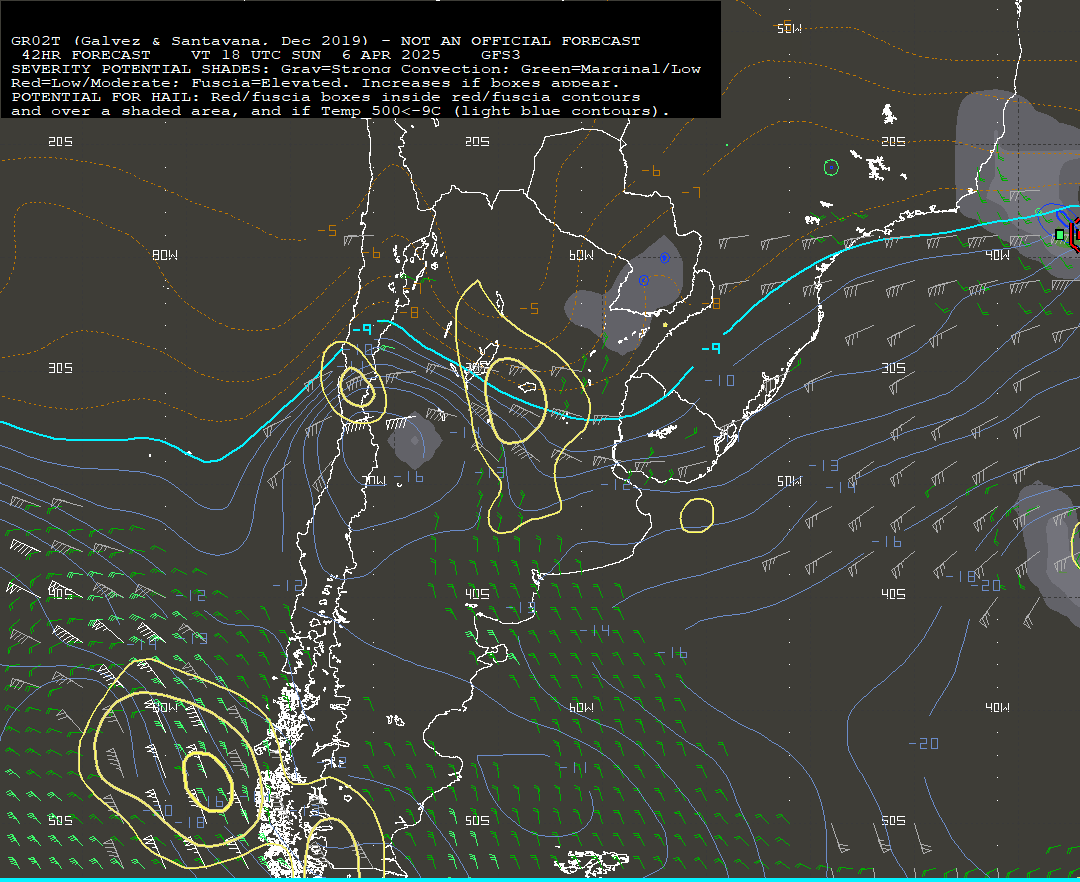Viewport: 1080px width, 882px height.
Task: Click the "POTENTIAL FOR HAIL" legend line
Action: coord(326,97)
